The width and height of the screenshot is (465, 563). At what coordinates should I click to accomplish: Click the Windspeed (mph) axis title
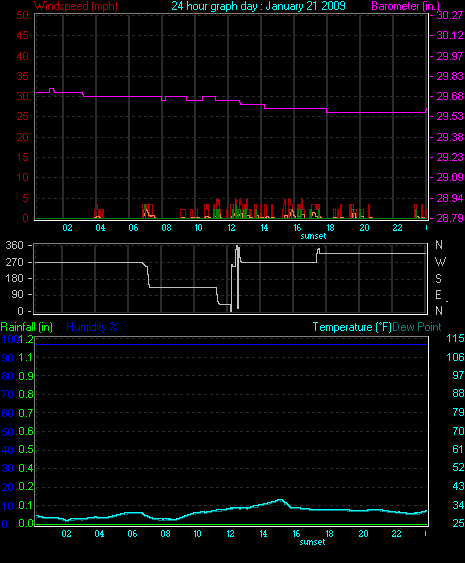[x=76, y=6]
